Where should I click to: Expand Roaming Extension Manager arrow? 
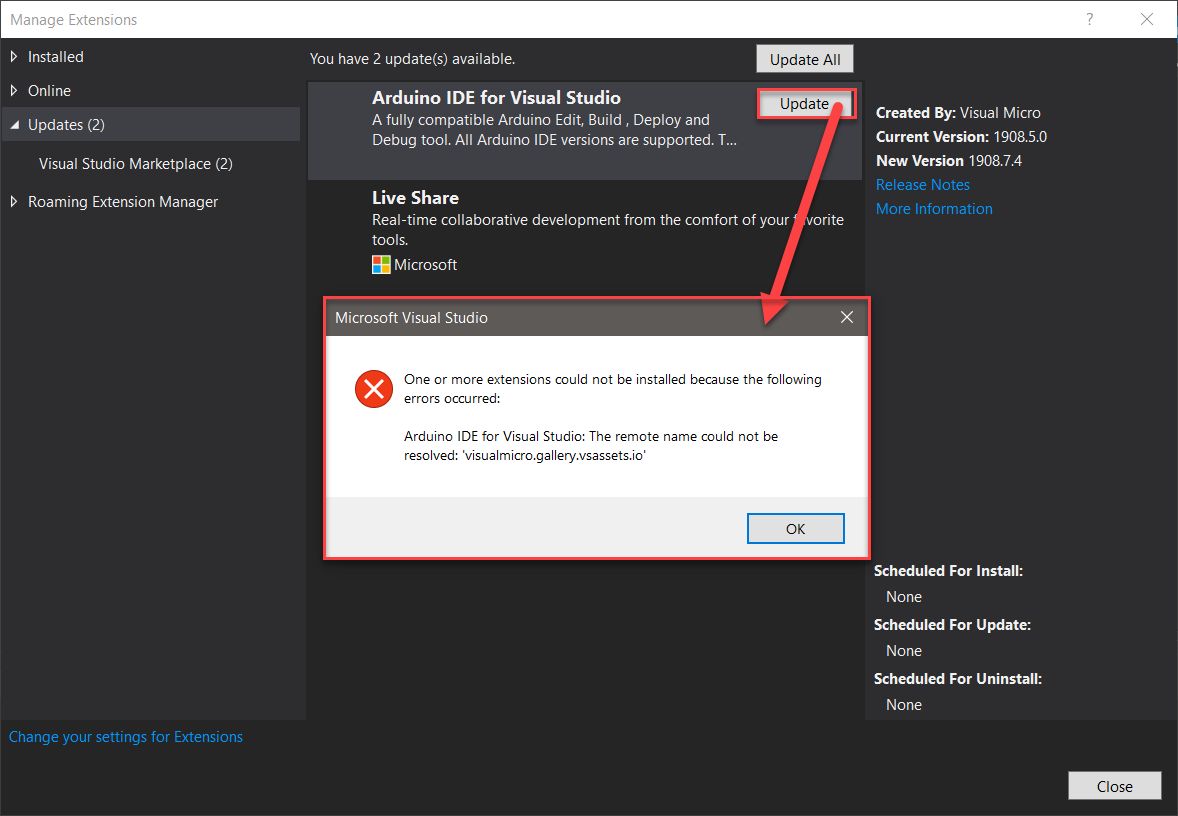click(14, 201)
